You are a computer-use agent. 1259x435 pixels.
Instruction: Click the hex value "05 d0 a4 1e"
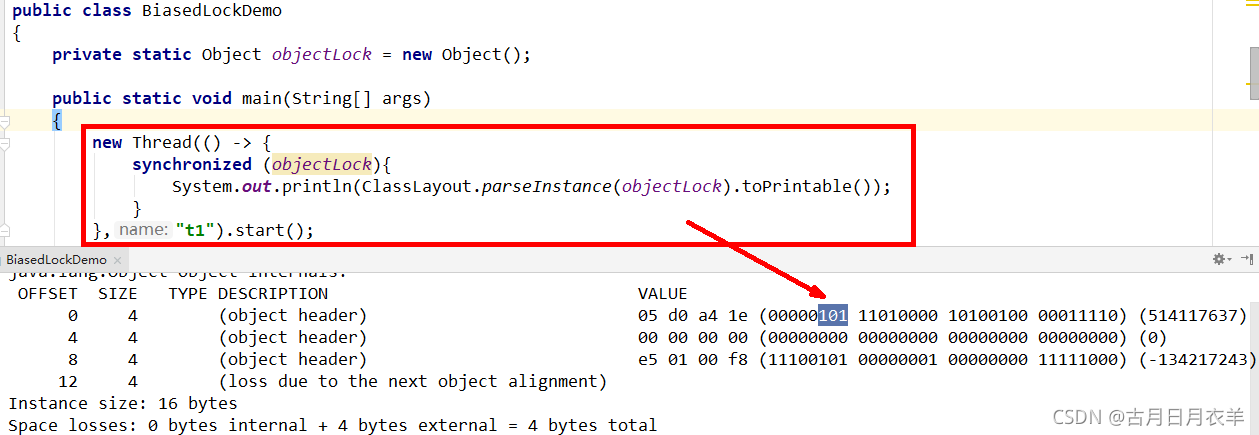tap(693, 316)
